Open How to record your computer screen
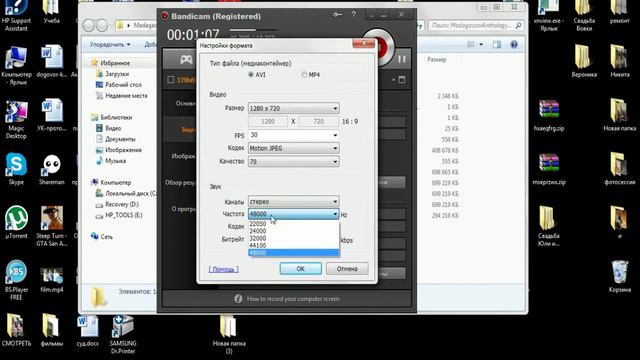The height and width of the screenshot is (360, 640). coord(293,299)
